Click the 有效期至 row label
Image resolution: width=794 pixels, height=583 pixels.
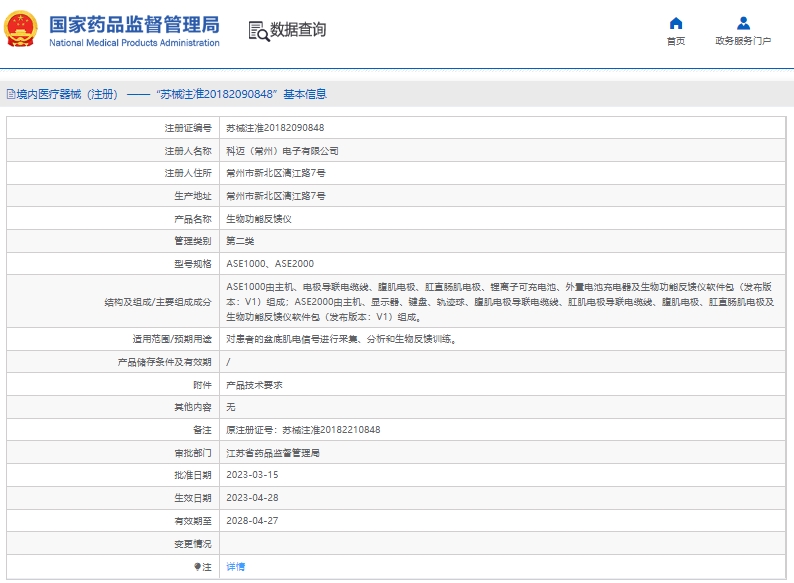(x=193, y=521)
